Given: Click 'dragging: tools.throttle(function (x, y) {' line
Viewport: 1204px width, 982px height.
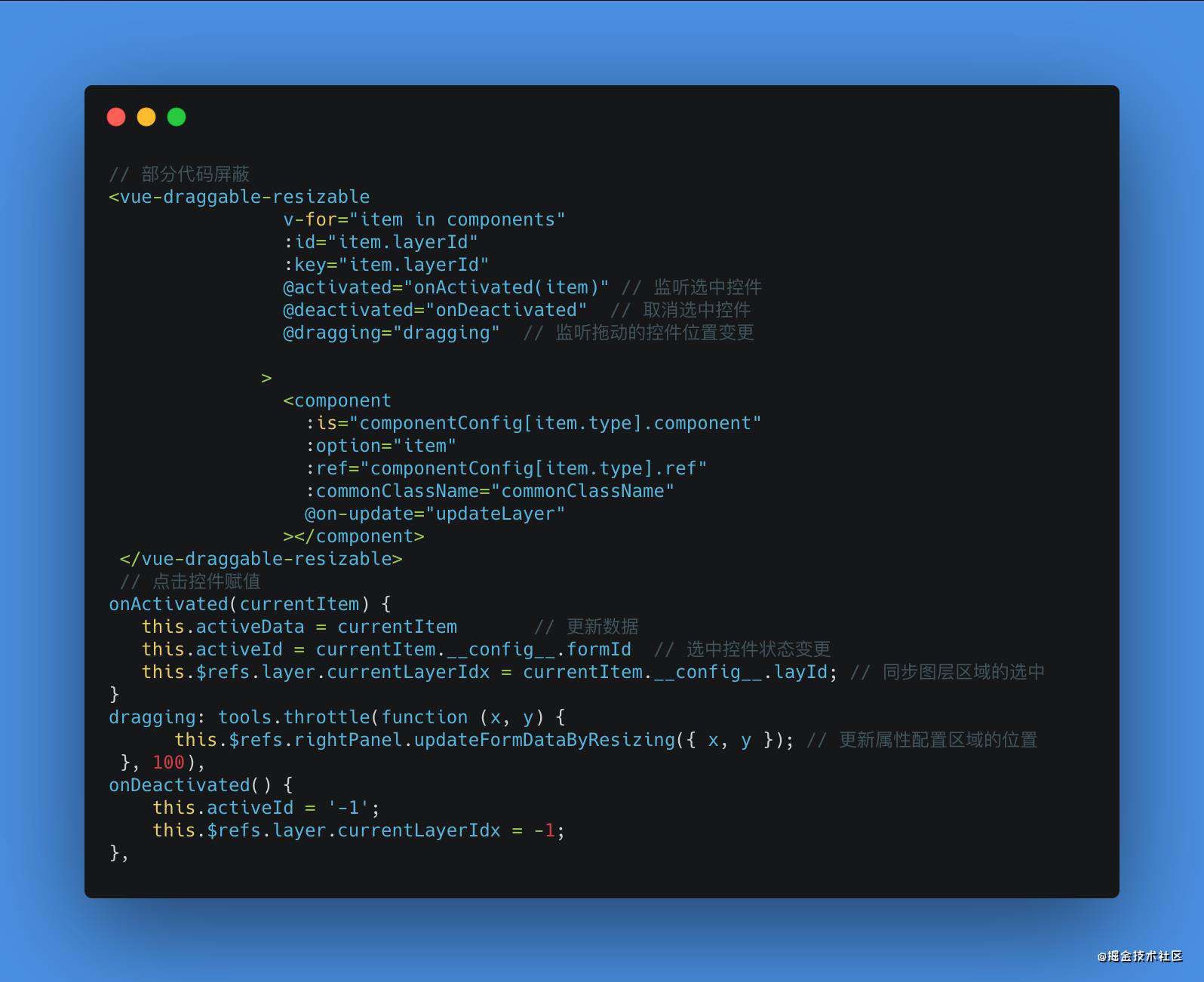Looking at the screenshot, I should 337,717.
